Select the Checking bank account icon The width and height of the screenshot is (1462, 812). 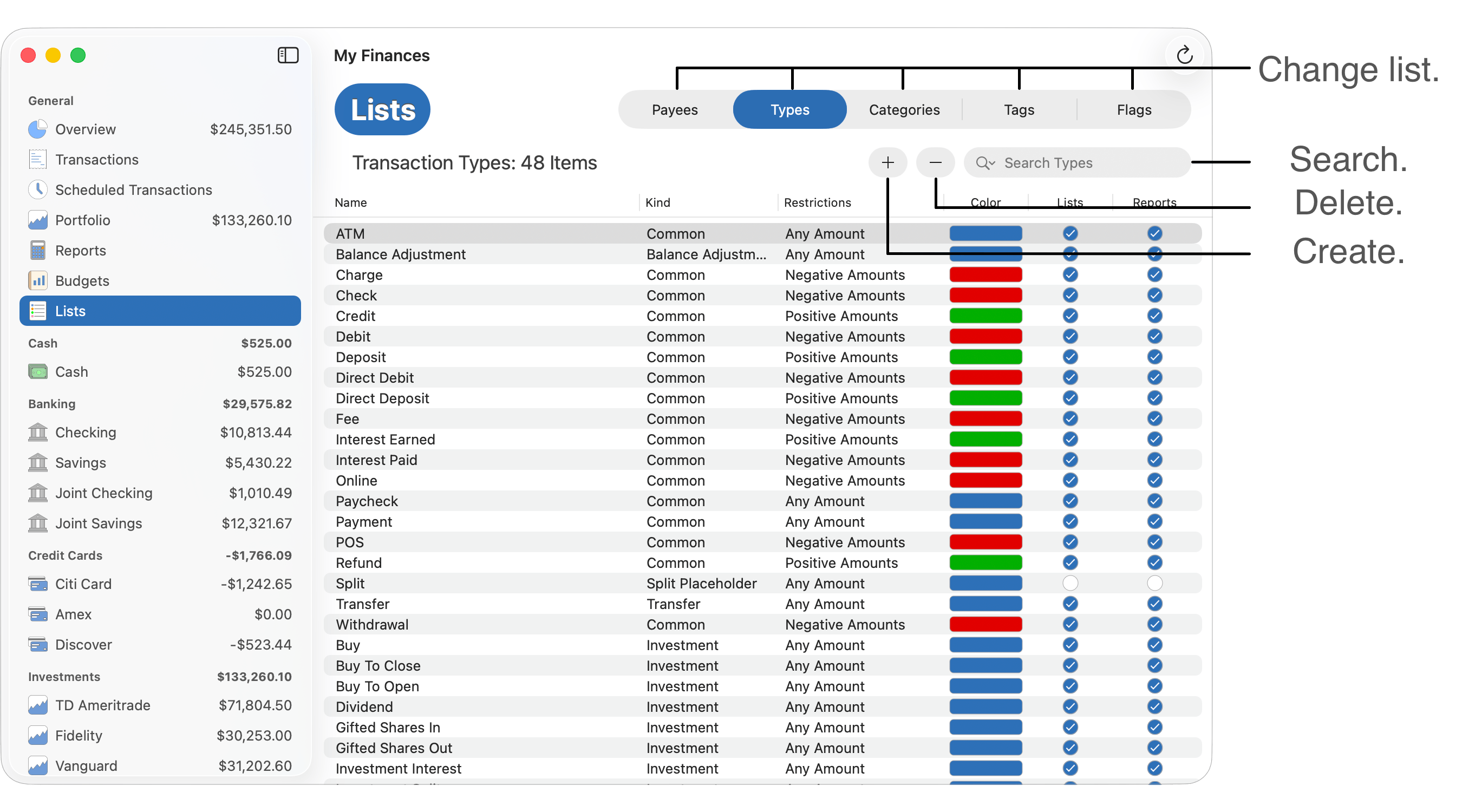37,433
